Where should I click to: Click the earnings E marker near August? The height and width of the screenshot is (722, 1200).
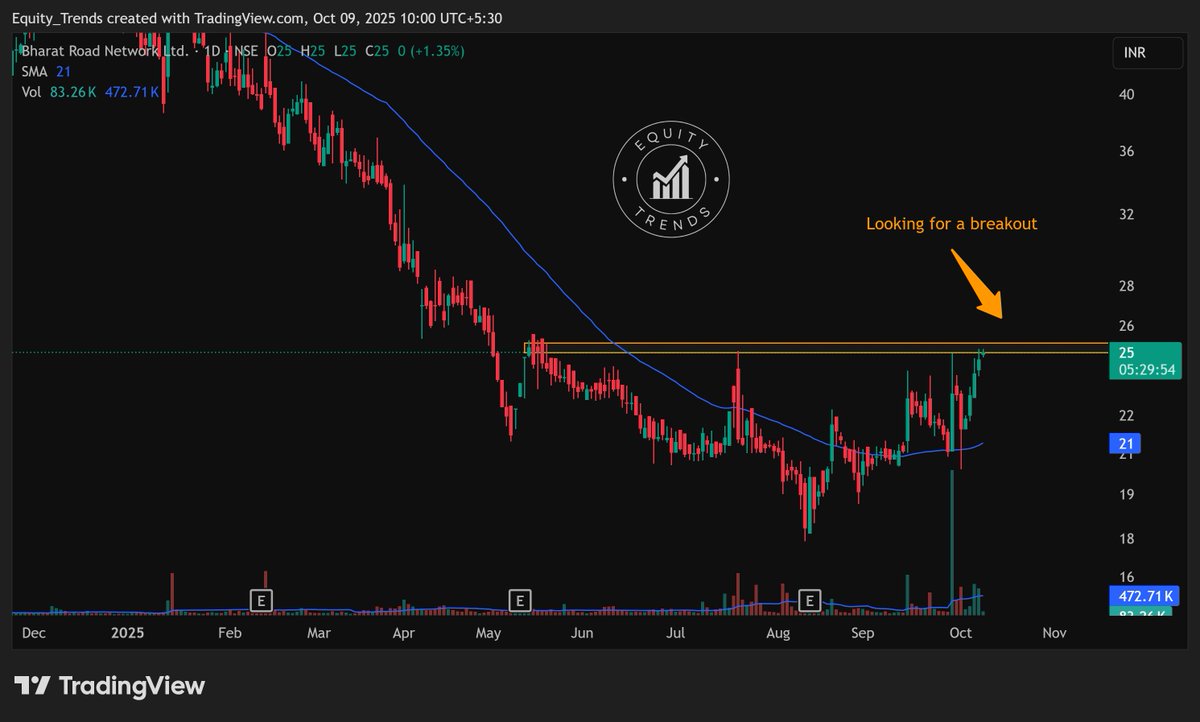coord(811,600)
